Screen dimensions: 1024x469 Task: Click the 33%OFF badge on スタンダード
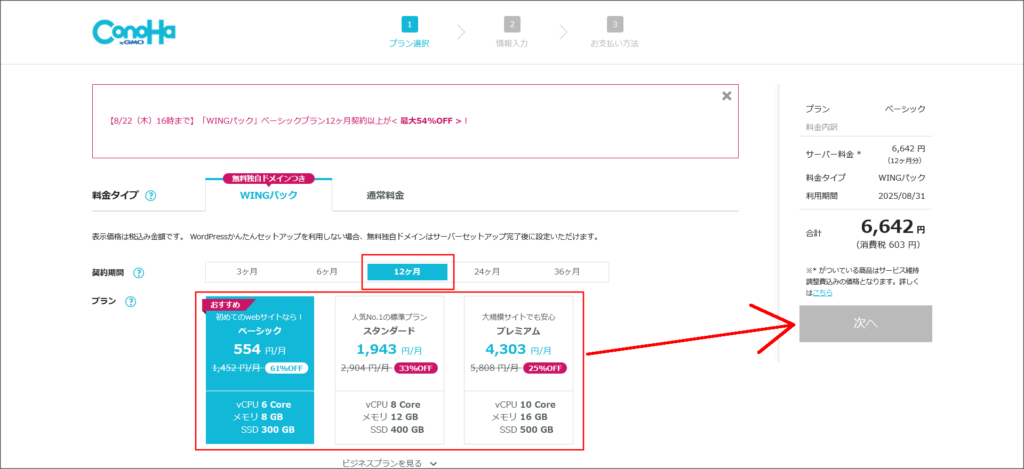coord(415,368)
